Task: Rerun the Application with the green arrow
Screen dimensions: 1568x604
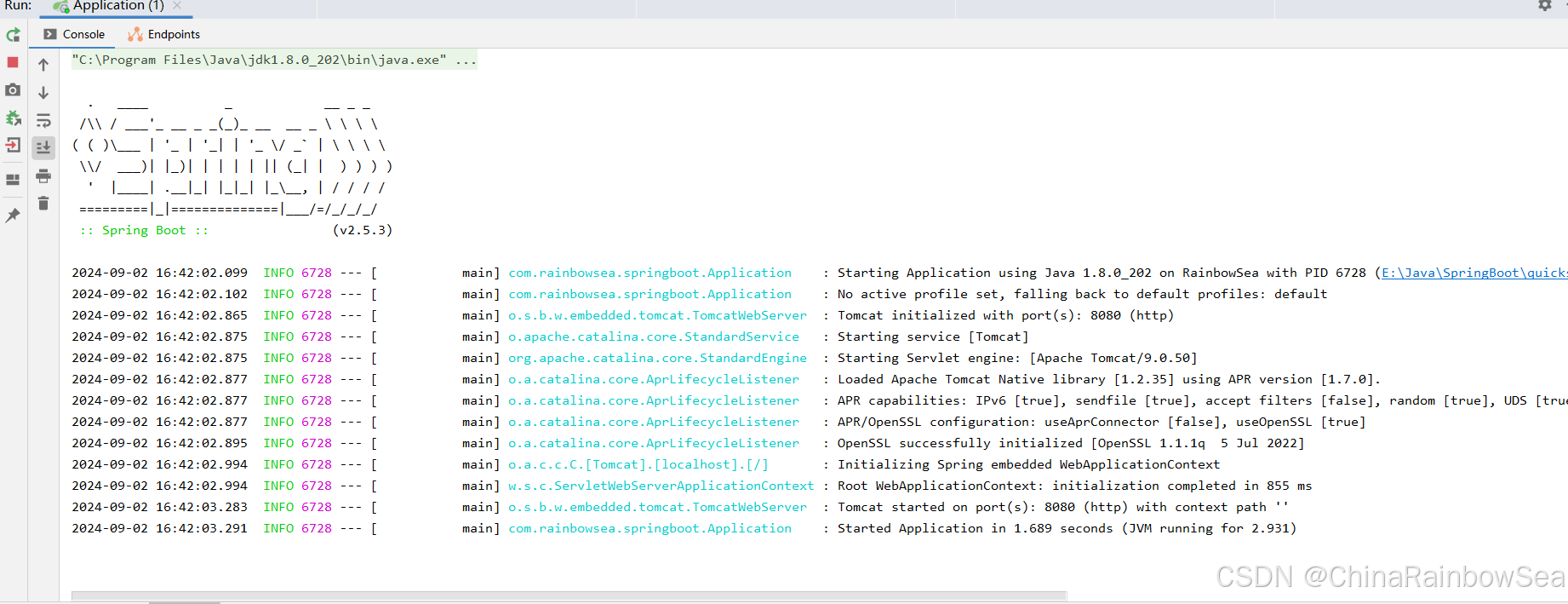Action: click(x=13, y=35)
